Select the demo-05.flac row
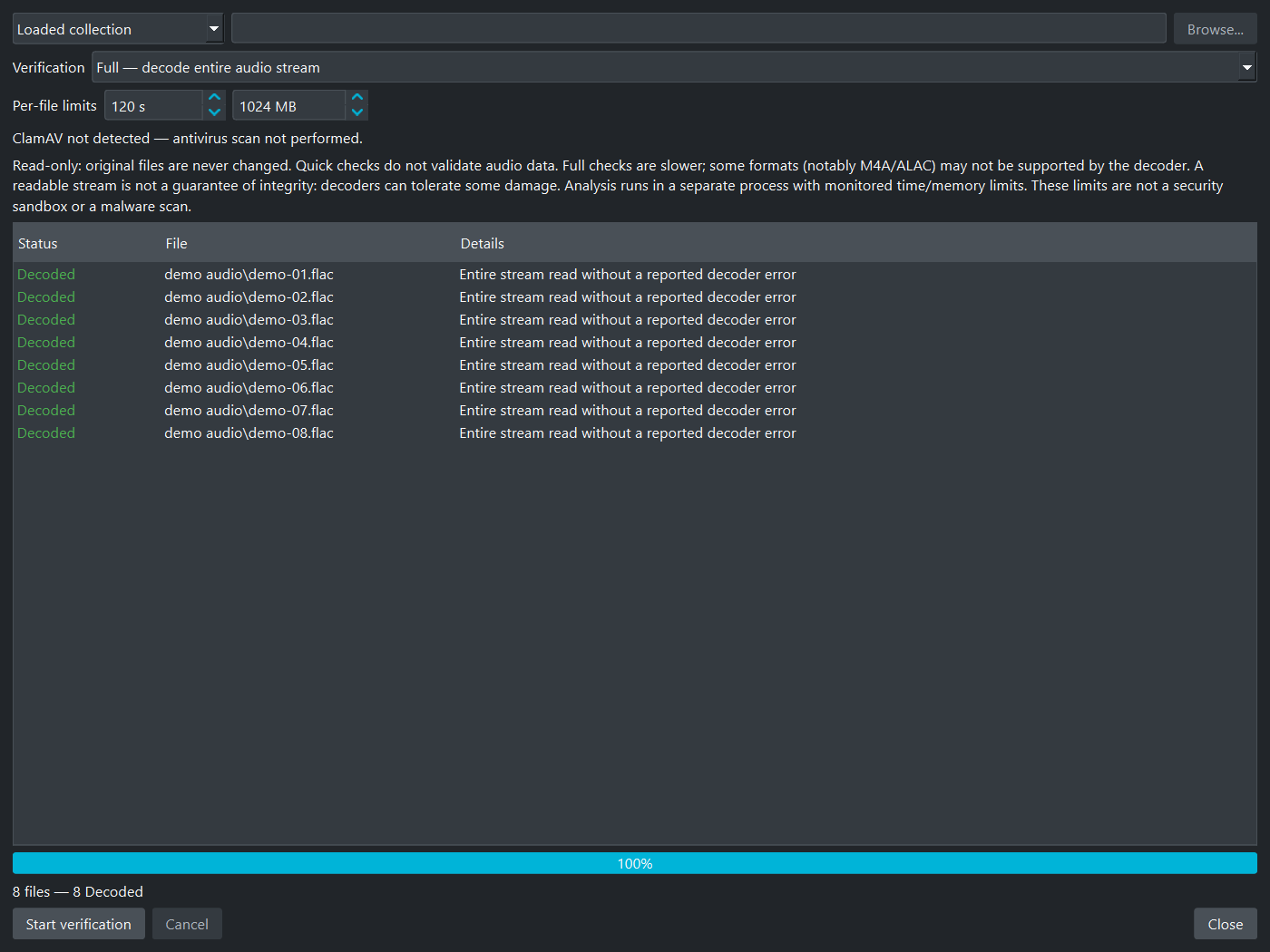Screen dimensions: 1270x952 click(x=635, y=364)
